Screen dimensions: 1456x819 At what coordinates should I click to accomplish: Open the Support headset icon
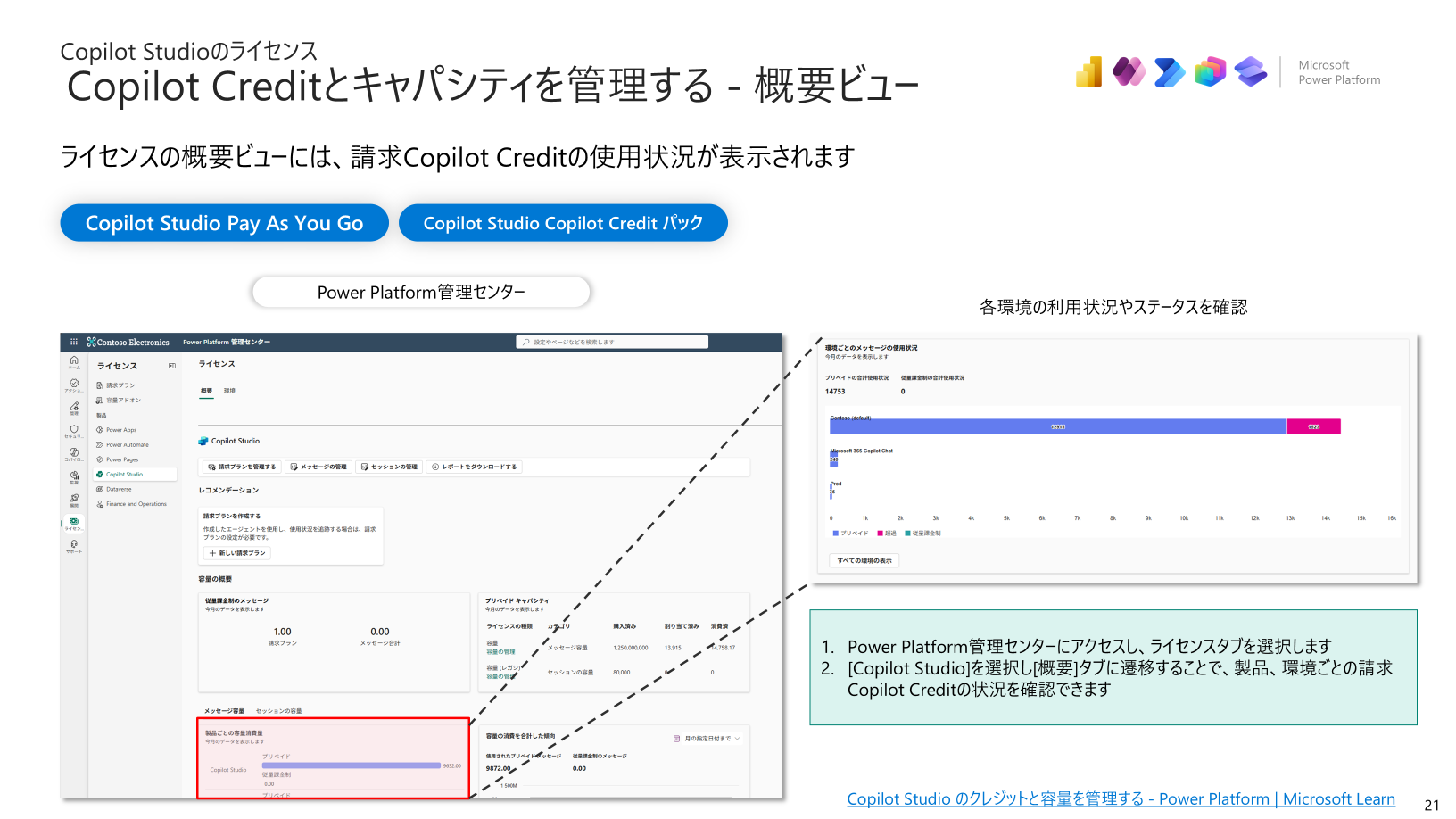click(x=74, y=545)
